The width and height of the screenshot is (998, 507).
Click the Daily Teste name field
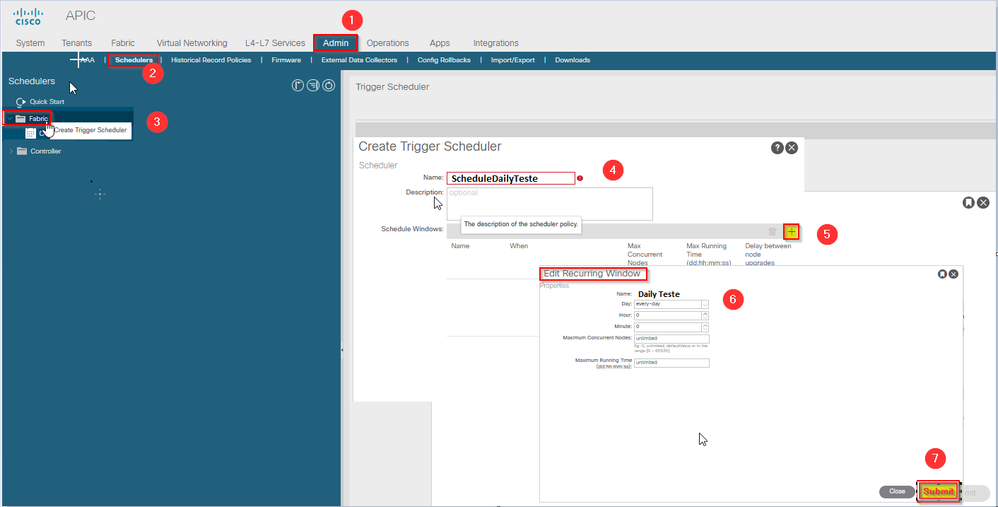pyautogui.click(x=659, y=294)
